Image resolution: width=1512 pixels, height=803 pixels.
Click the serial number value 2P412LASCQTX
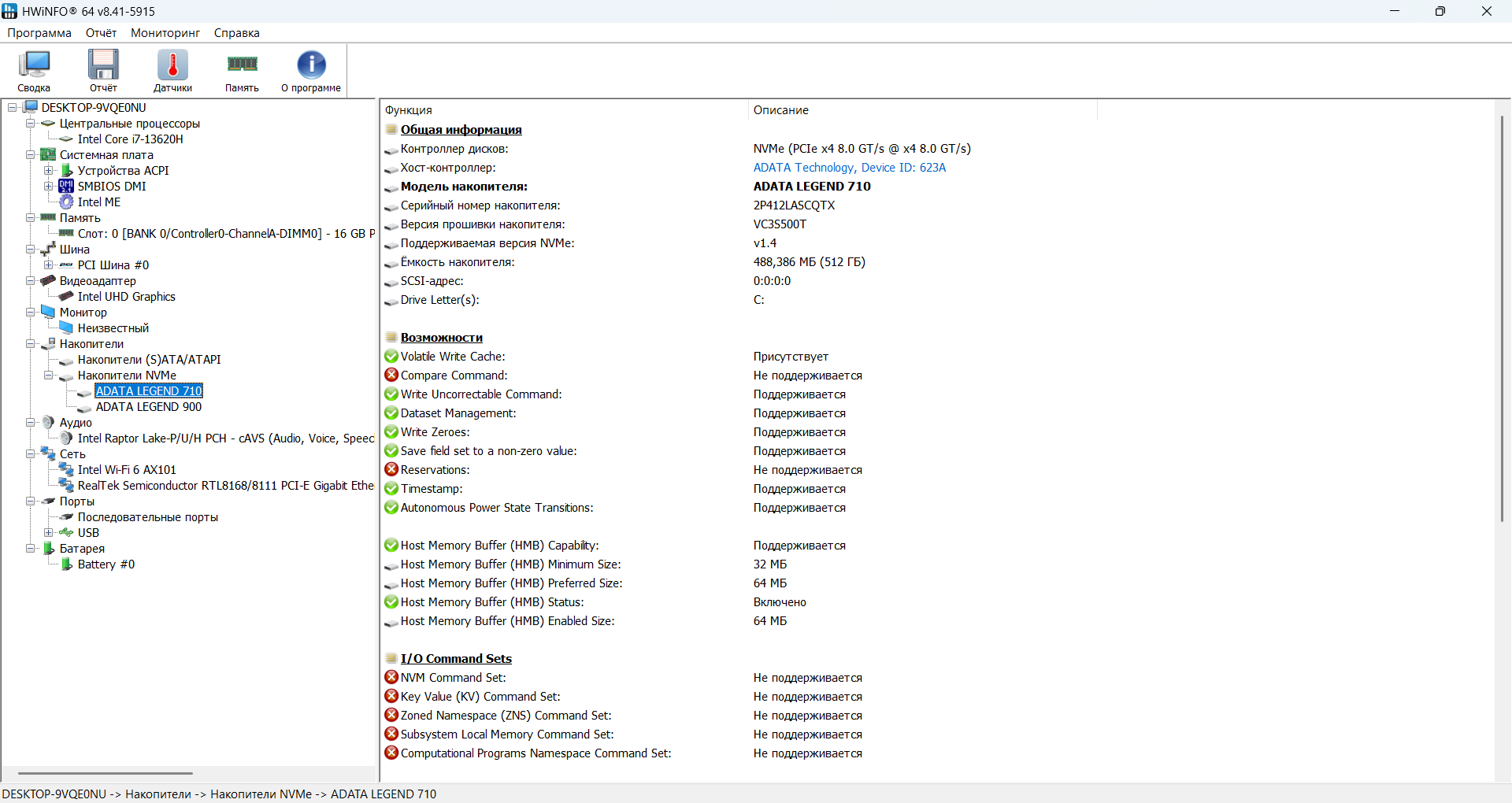[x=794, y=205]
